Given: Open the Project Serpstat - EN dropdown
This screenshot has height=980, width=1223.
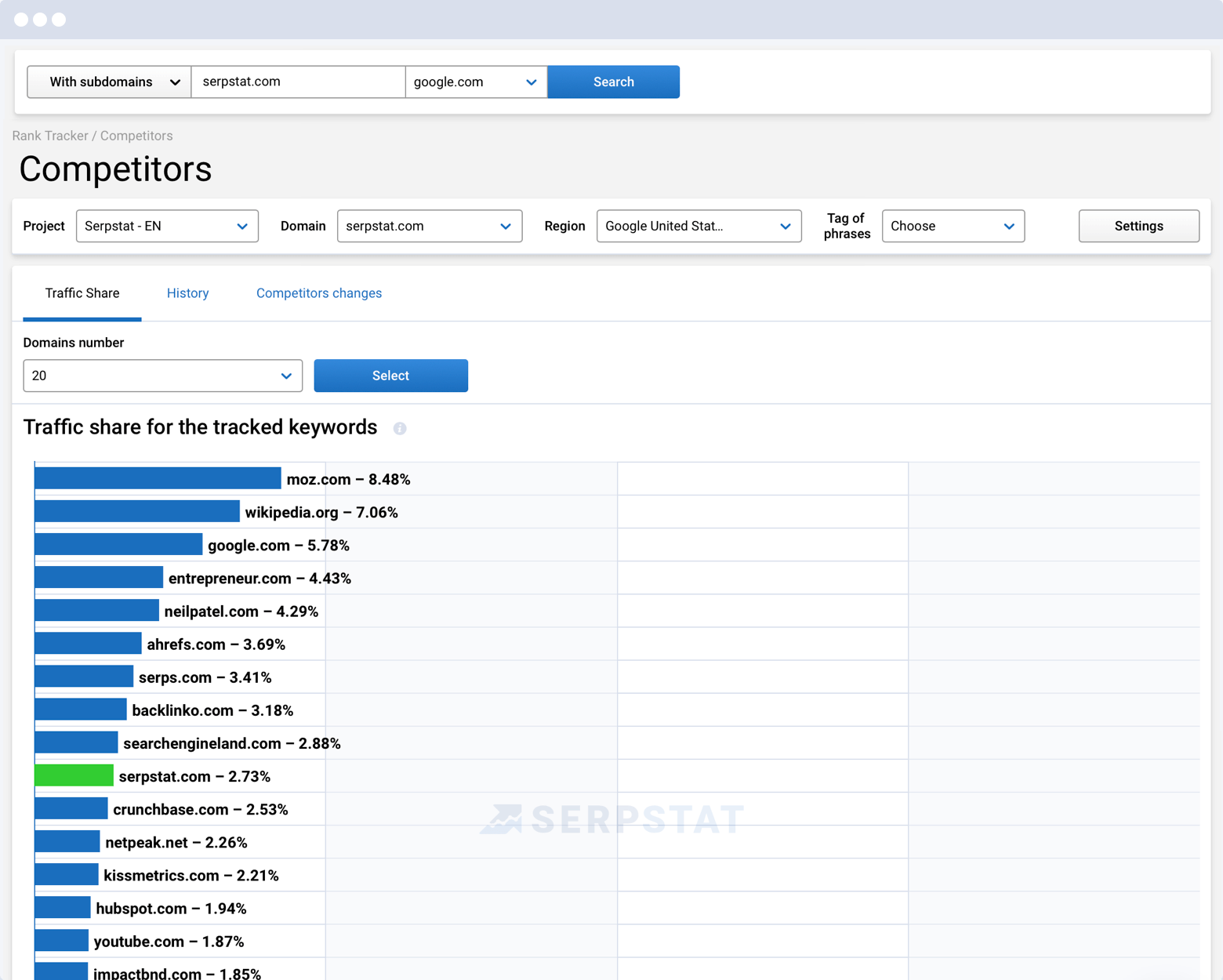Looking at the screenshot, I should tap(167, 226).
